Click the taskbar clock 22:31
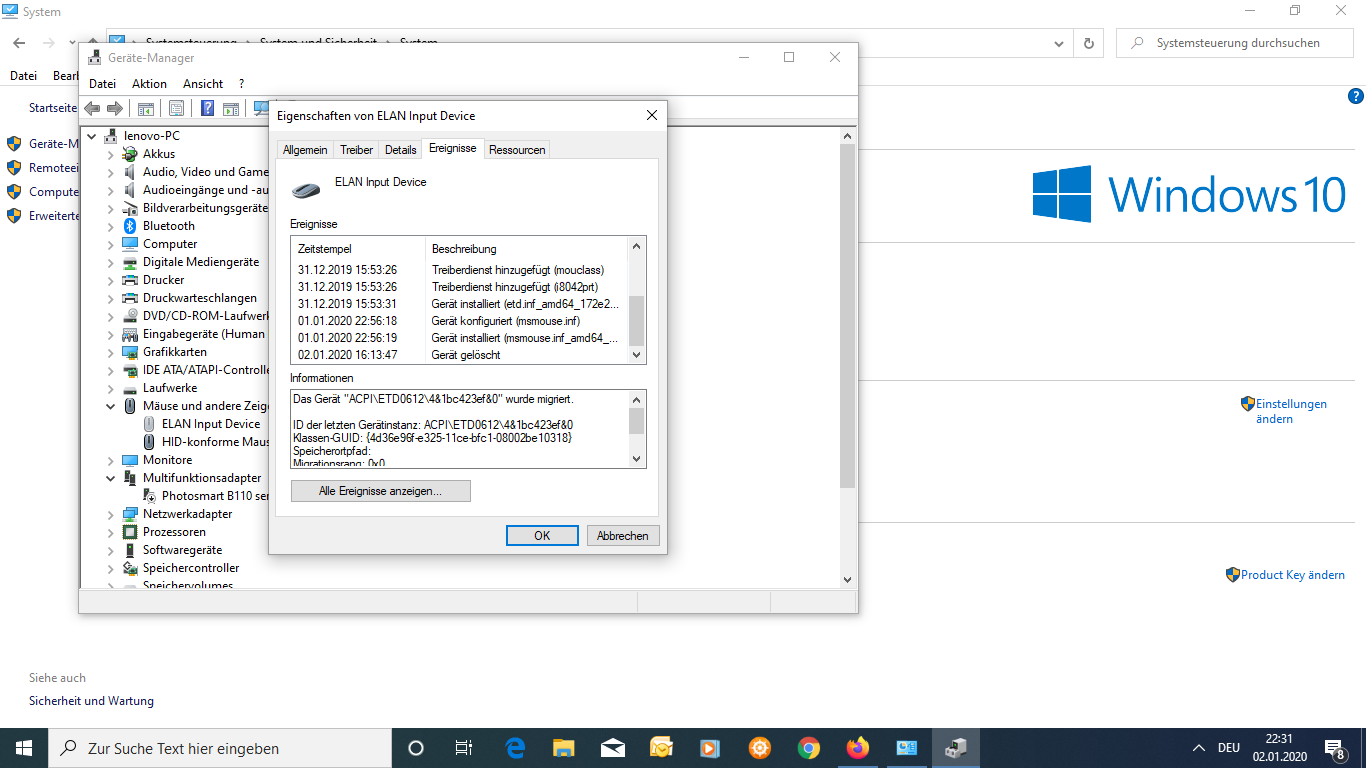 [x=1279, y=748]
